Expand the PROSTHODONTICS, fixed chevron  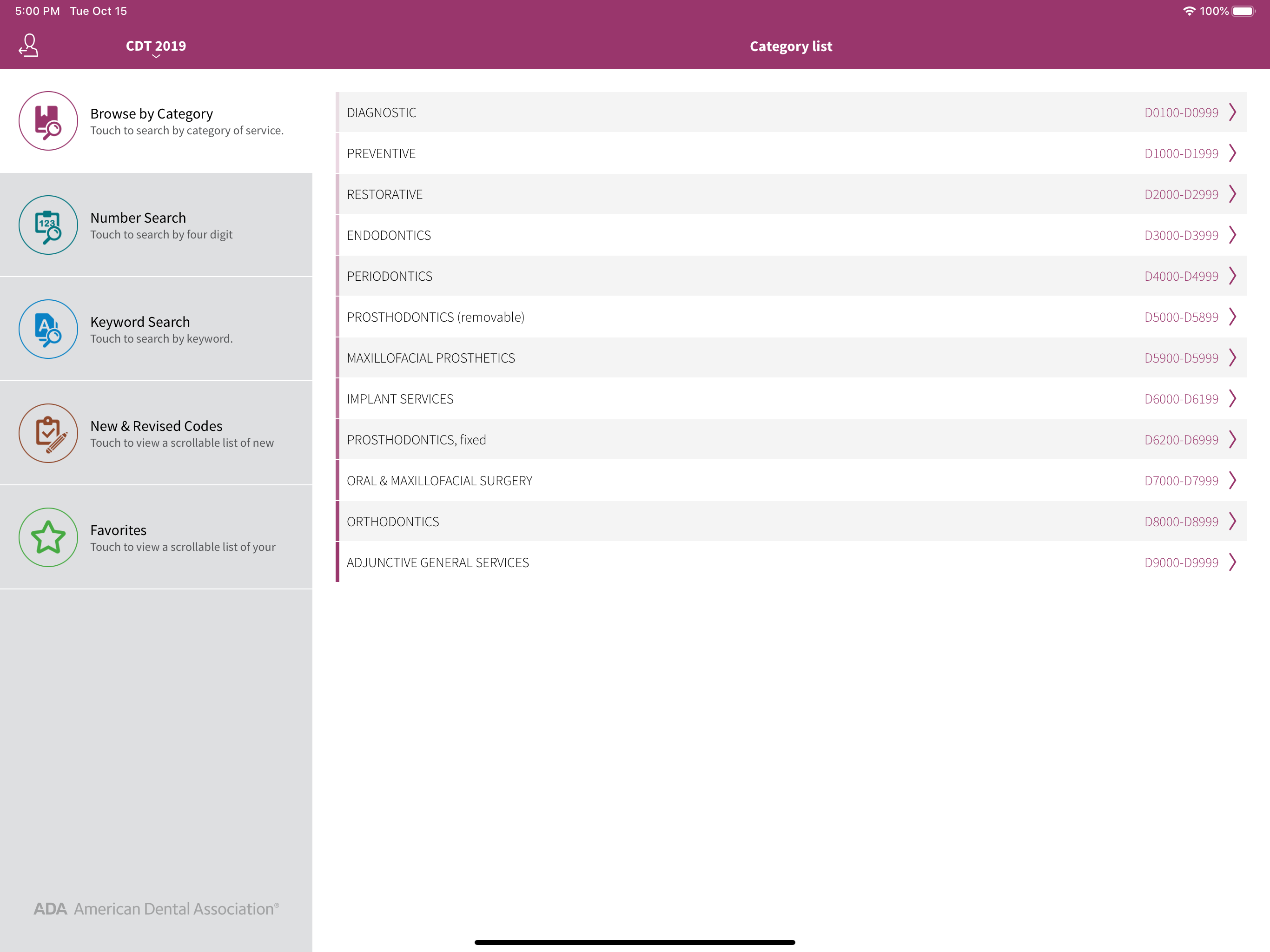click(x=1233, y=439)
